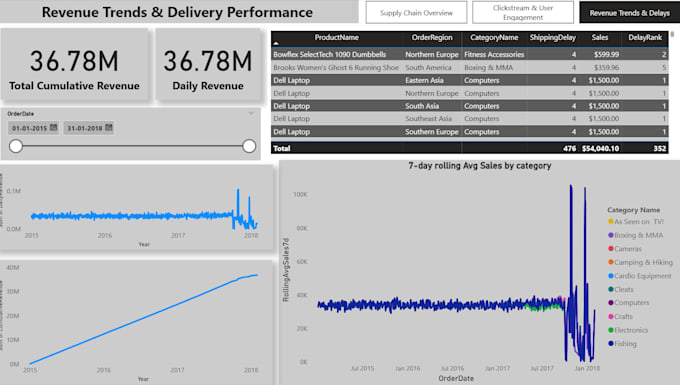Open calendar icon beside end date 31-01-2018
The width and height of the screenshot is (680, 385).
109,127
